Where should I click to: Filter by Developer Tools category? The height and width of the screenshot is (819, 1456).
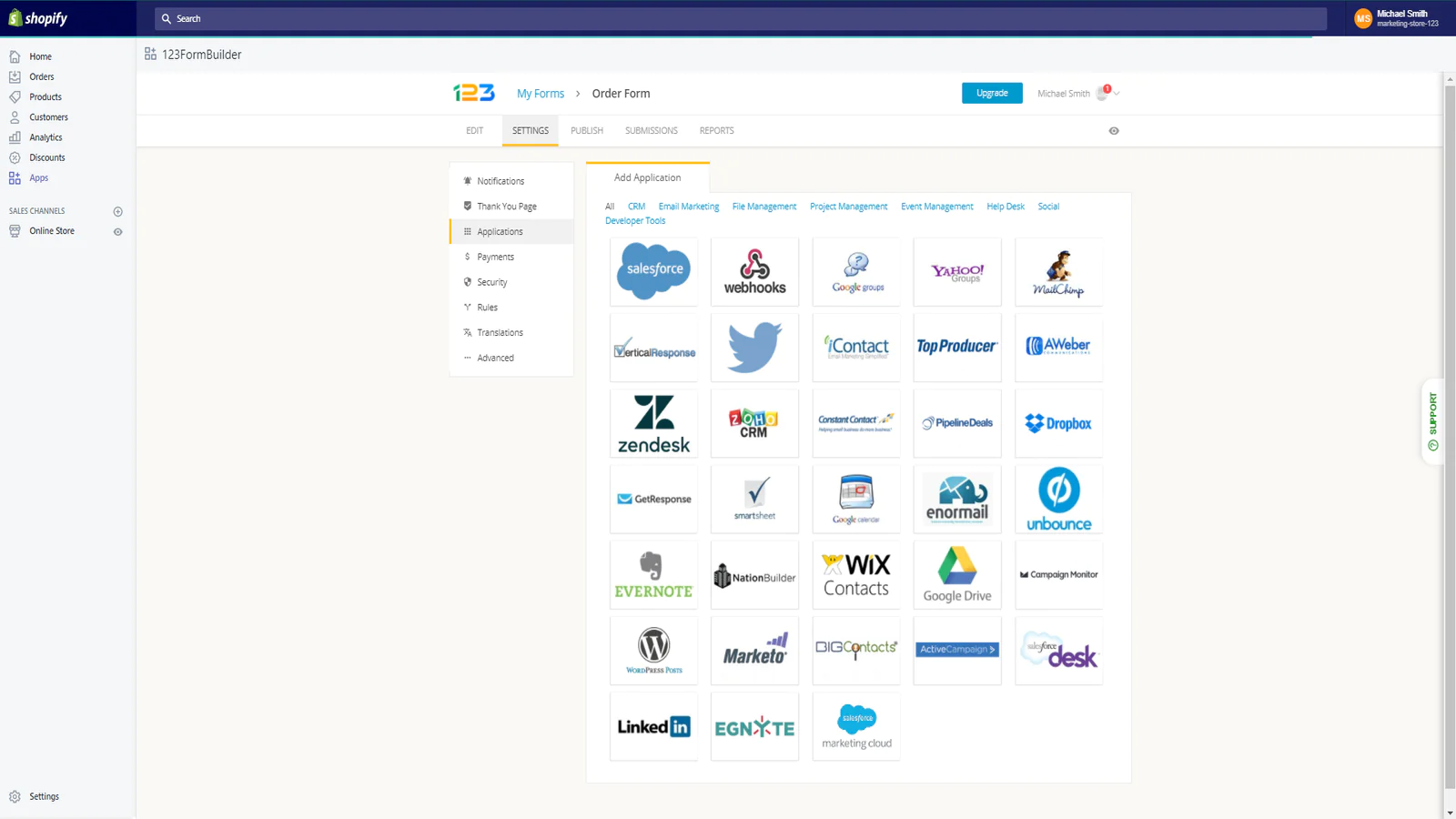(x=635, y=221)
